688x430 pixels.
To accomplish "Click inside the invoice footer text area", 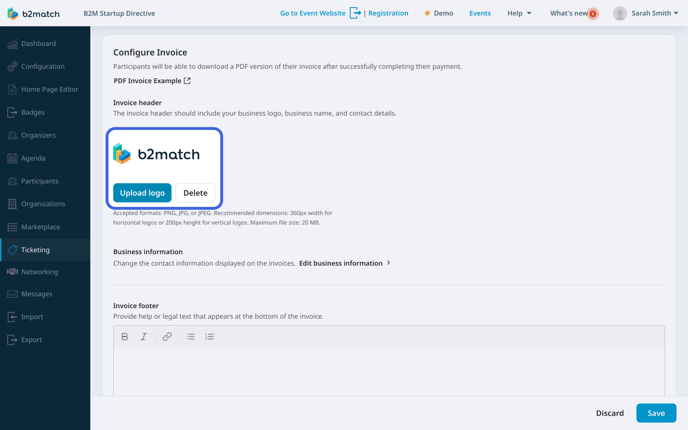I will tap(389, 372).
